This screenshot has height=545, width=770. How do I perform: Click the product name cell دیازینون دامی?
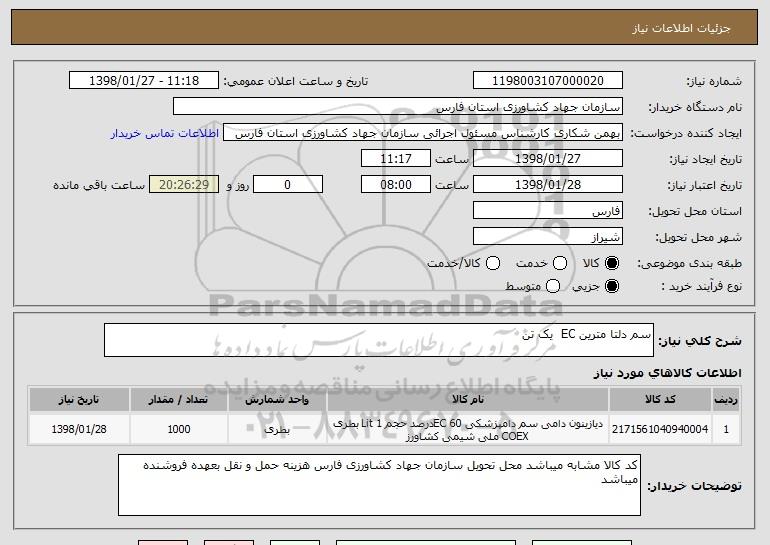click(x=468, y=429)
